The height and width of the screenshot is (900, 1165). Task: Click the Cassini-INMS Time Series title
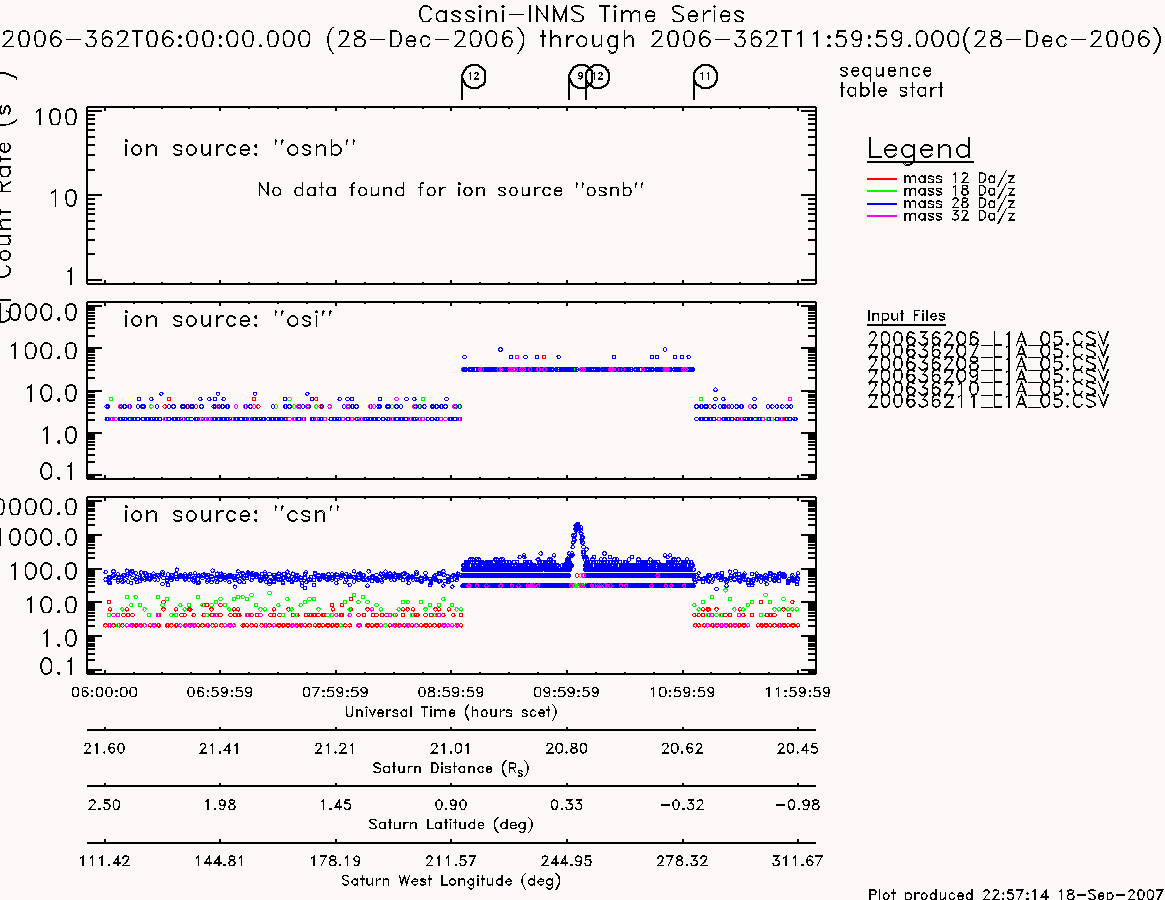581,14
